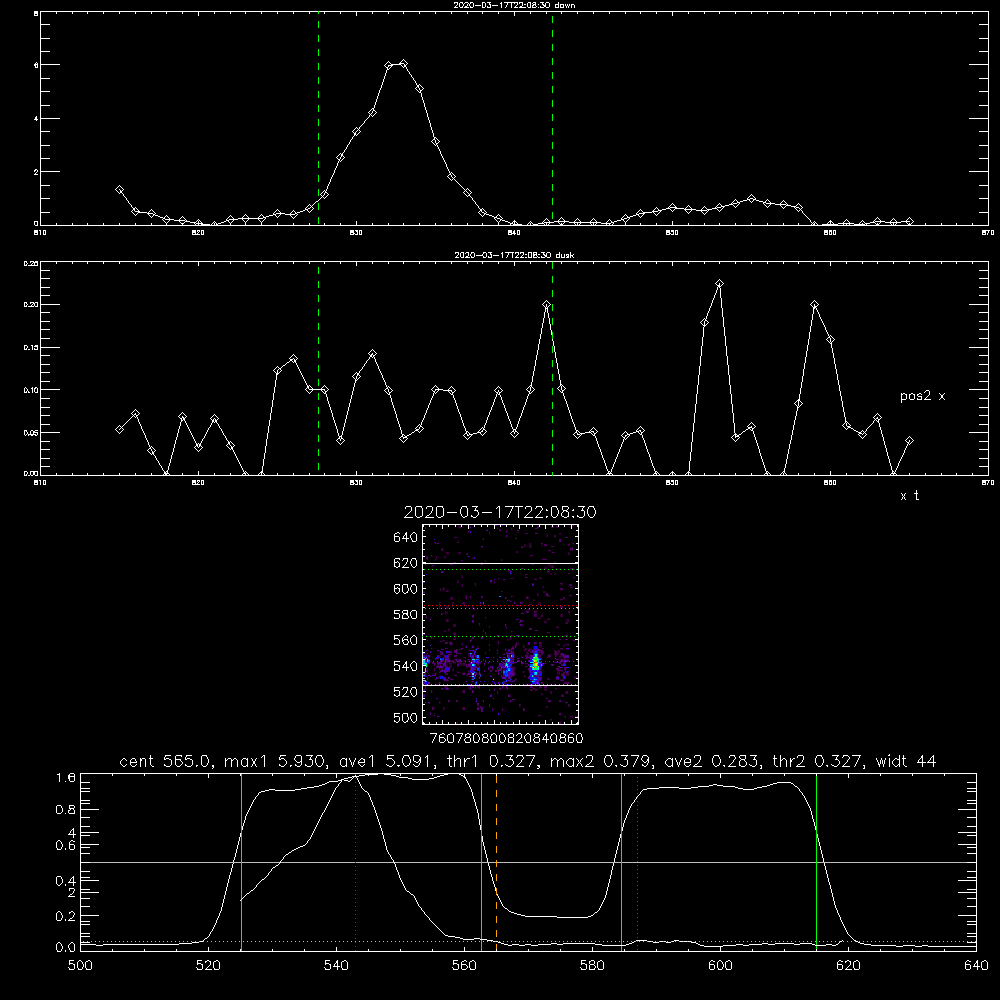Click the '580' label on bottom plot x-axis

click(x=592, y=966)
